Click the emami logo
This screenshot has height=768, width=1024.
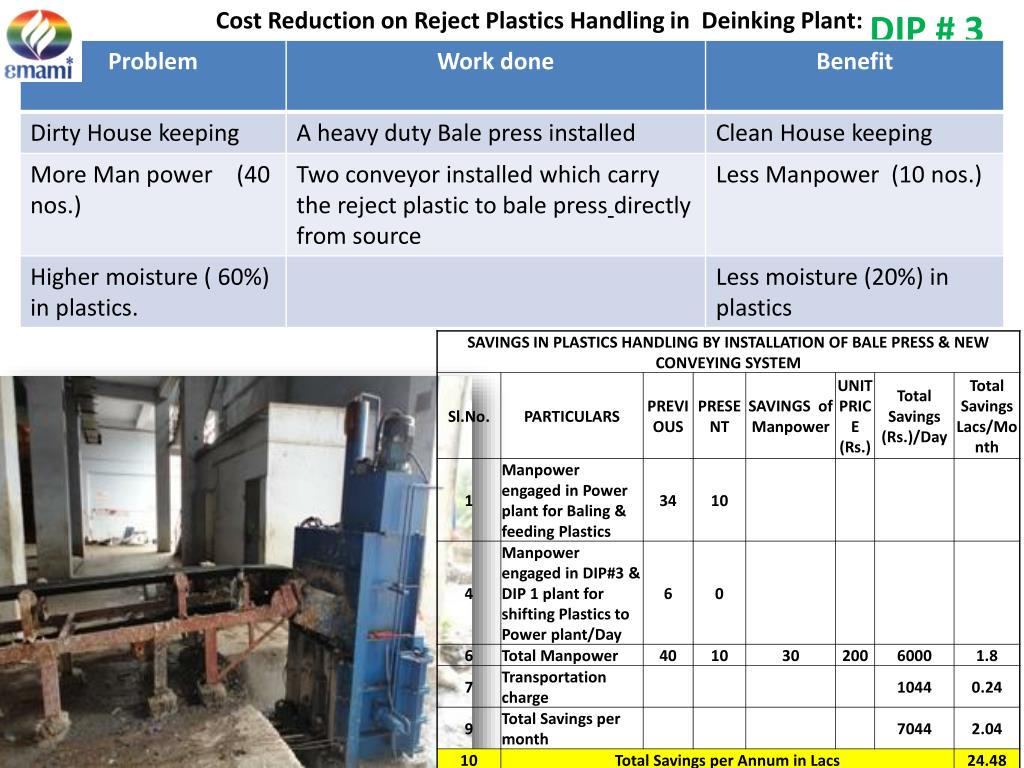coord(40,44)
